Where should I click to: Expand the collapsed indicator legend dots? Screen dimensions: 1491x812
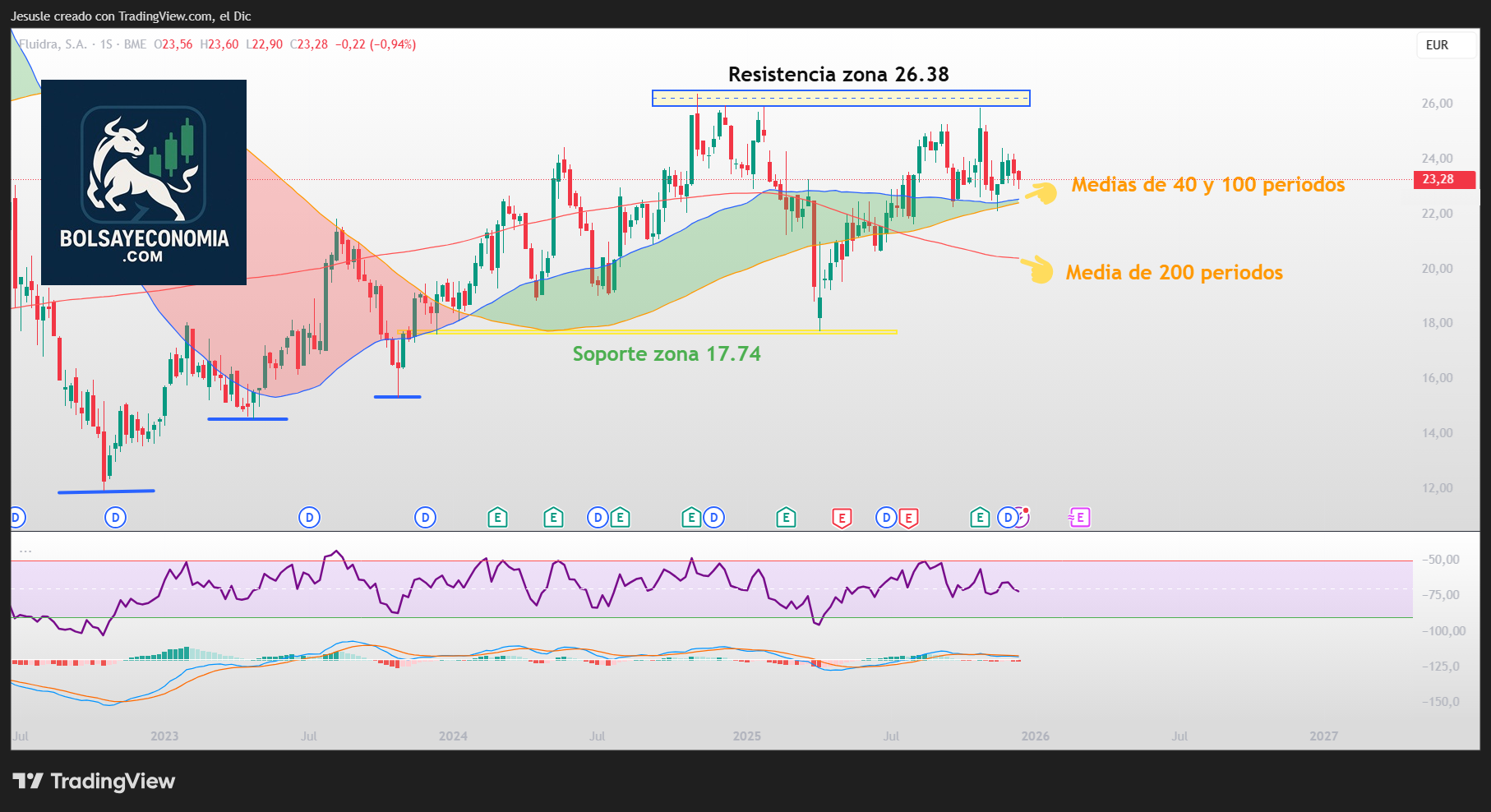(25, 551)
